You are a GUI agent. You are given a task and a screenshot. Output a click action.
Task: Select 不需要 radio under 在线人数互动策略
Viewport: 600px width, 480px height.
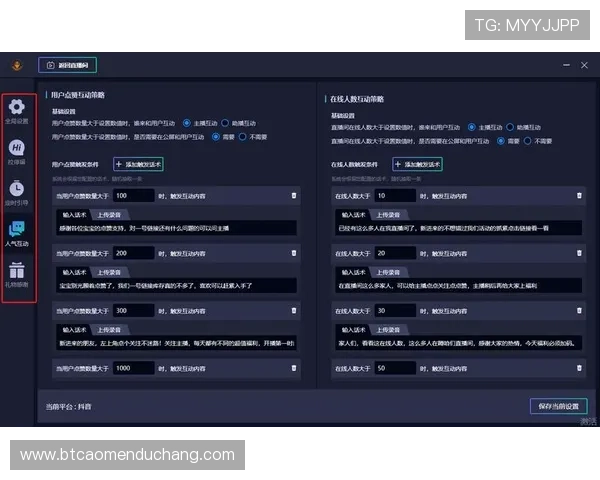point(528,141)
